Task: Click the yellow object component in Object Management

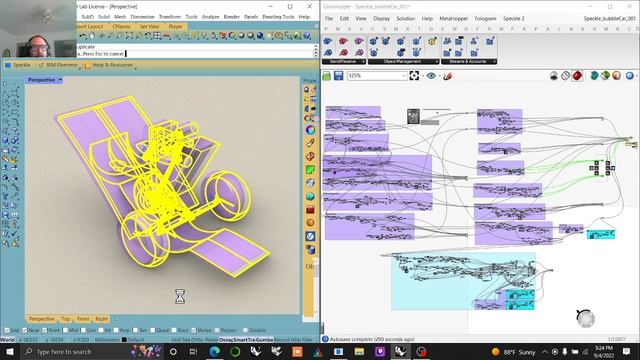Action: point(432,41)
